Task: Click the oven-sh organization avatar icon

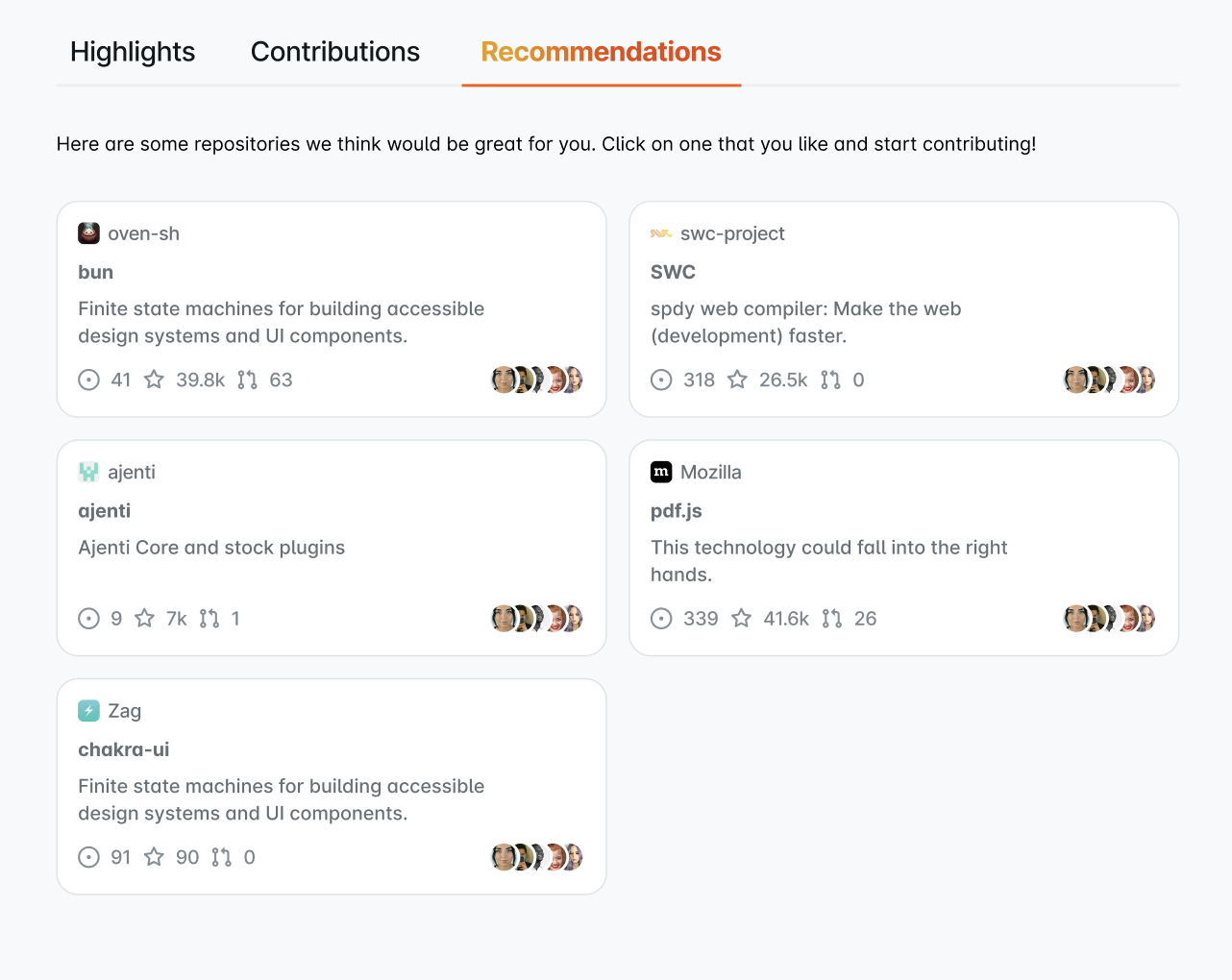Action: point(88,233)
